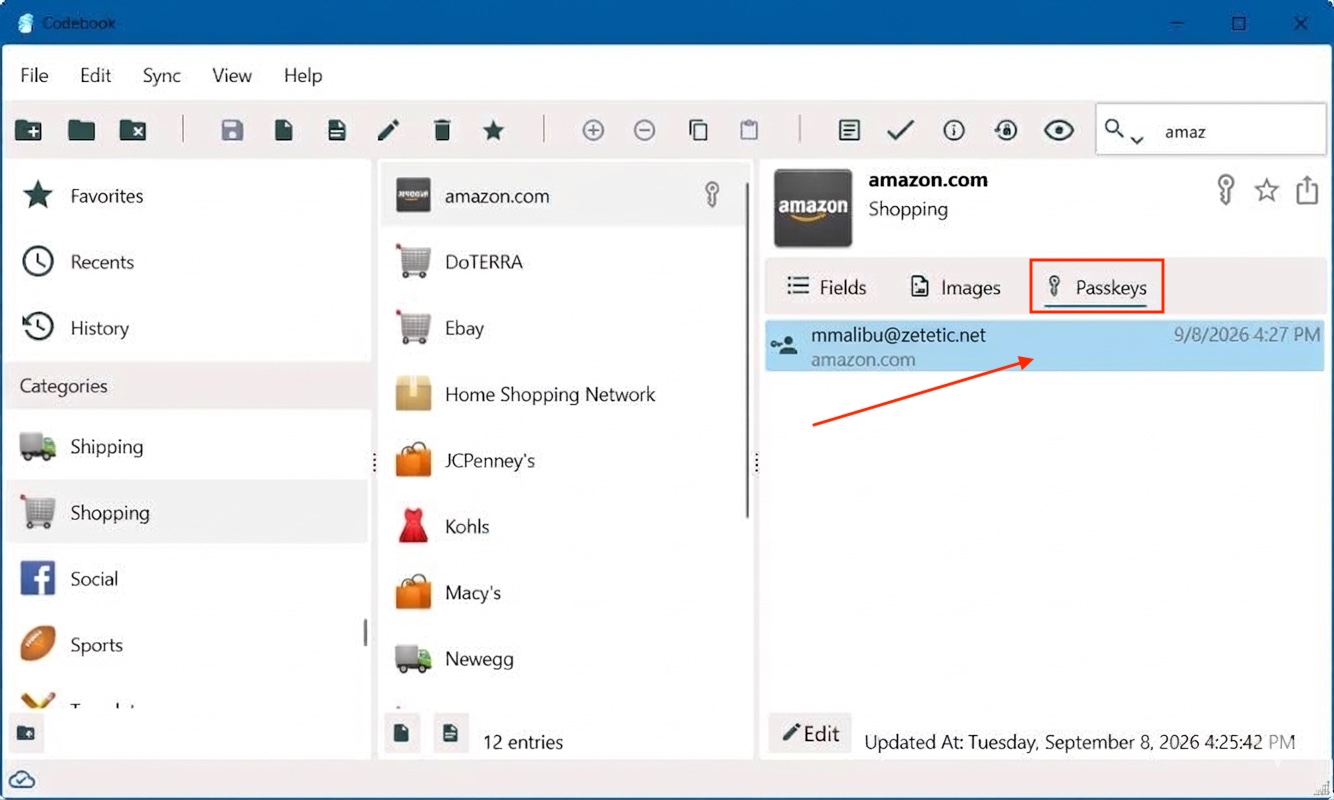This screenshot has width=1334, height=800.
Task: Click the circled plus add field icon
Action: pos(593,130)
